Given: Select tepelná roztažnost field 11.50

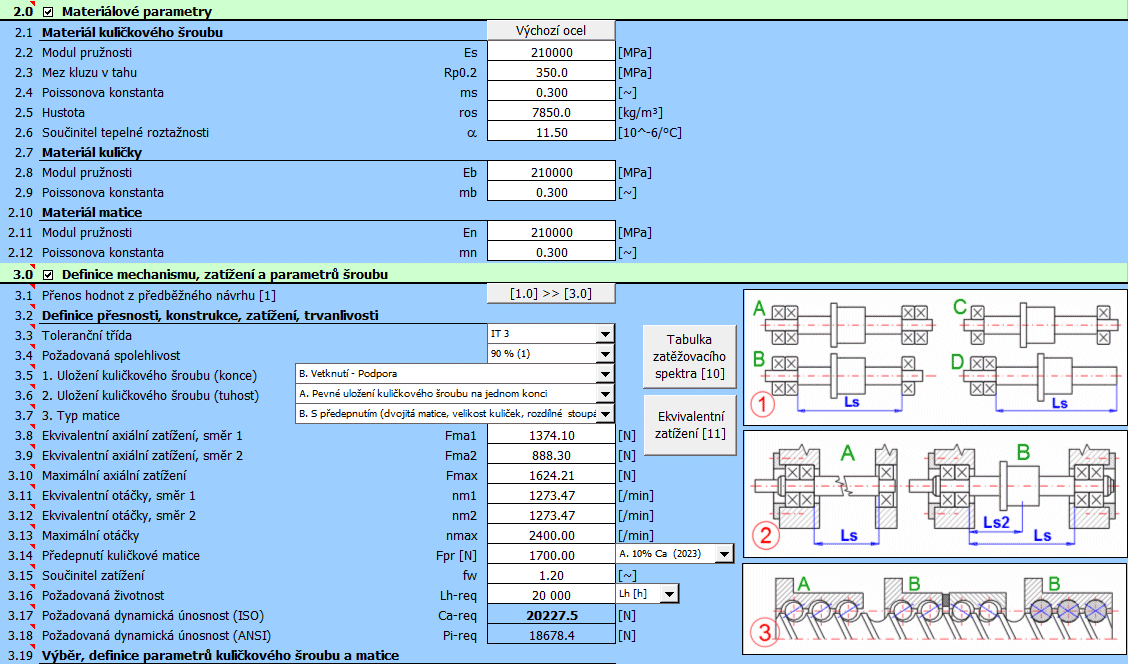Looking at the screenshot, I should (x=552, y=132).
